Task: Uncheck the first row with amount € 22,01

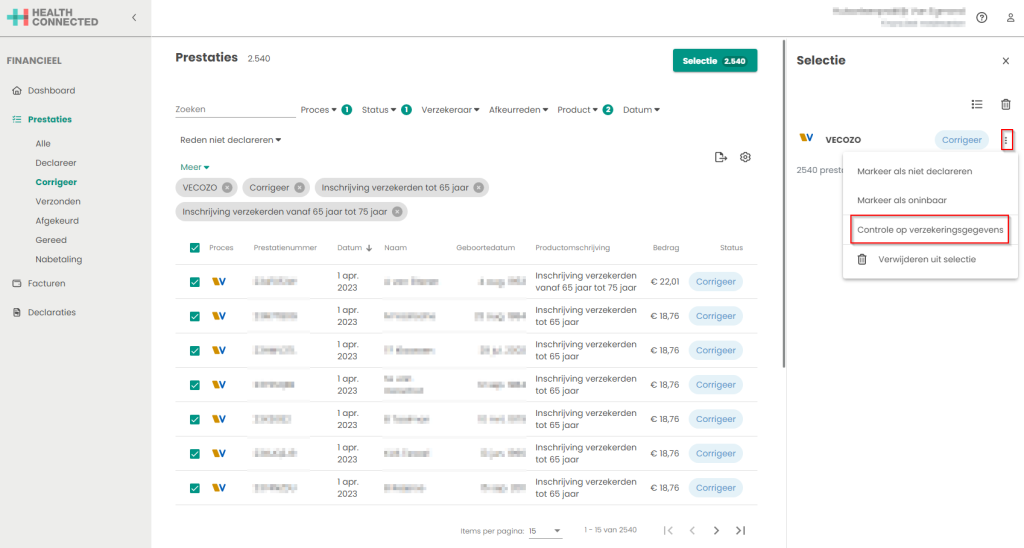Action: click(x=195, y=282)
